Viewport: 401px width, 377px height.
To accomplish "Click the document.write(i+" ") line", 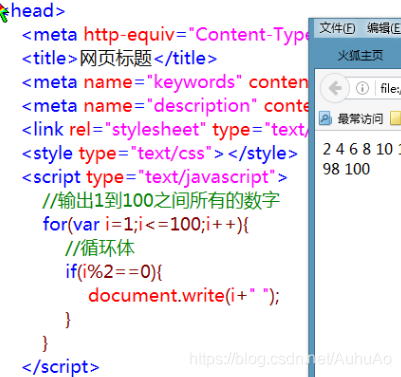I will click(x=184, y=296).
